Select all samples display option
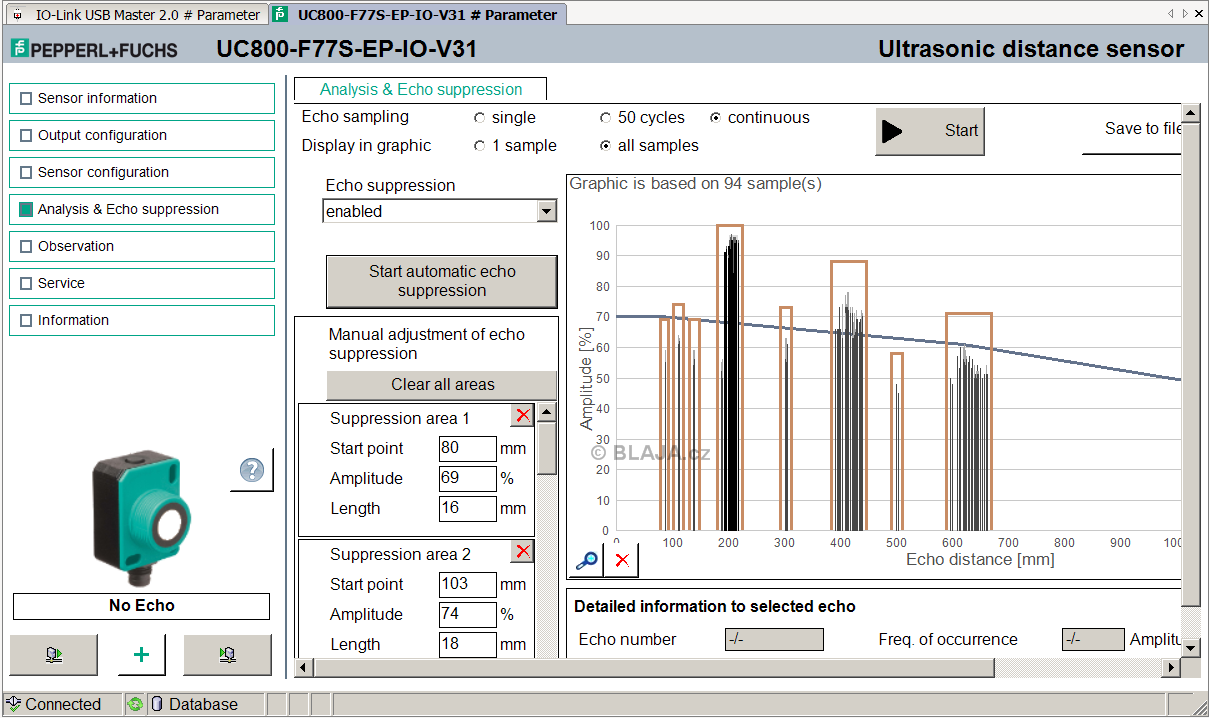This screenshot has width=1209, height=718. (606, 146)
